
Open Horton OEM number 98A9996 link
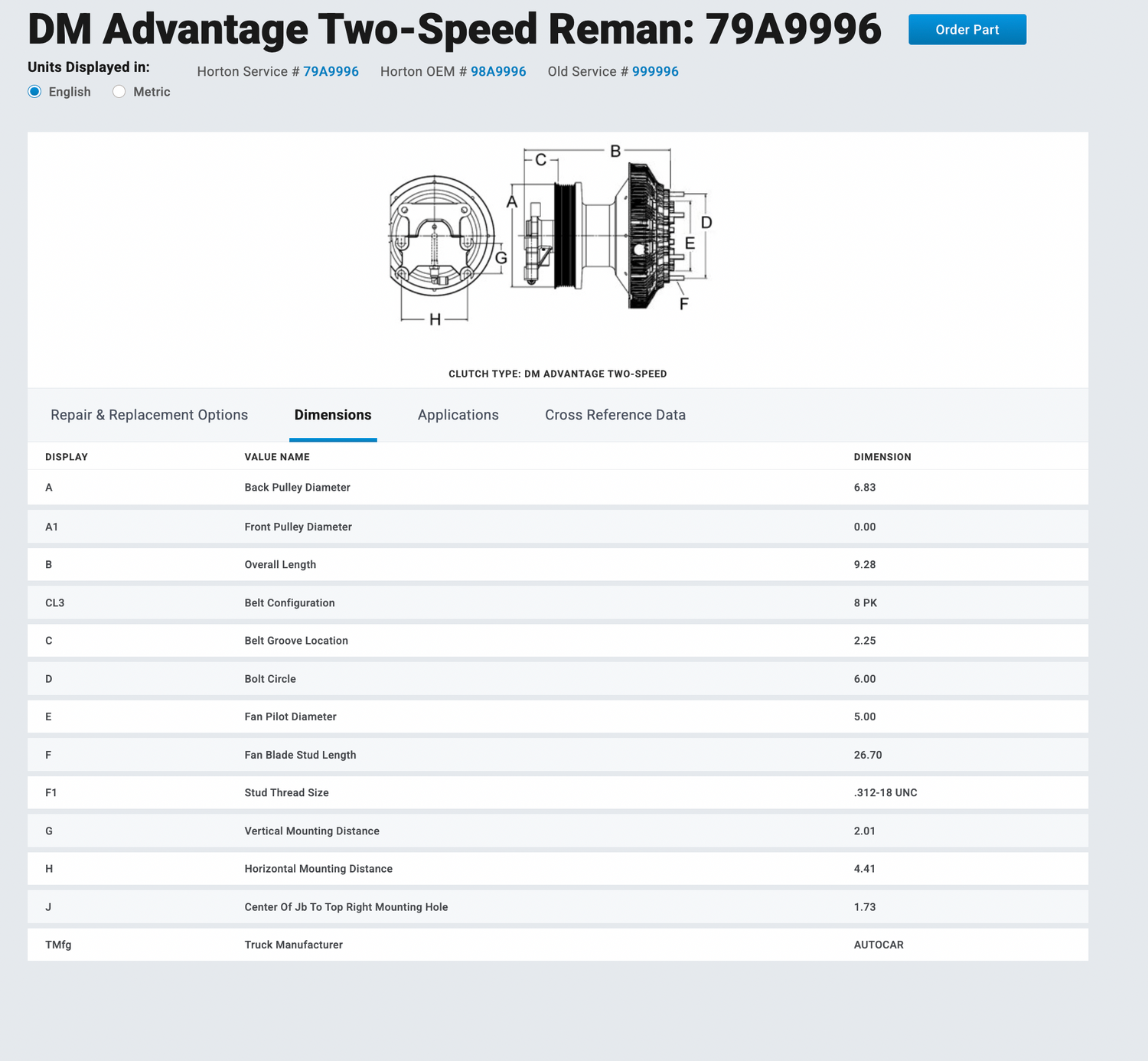498,72
